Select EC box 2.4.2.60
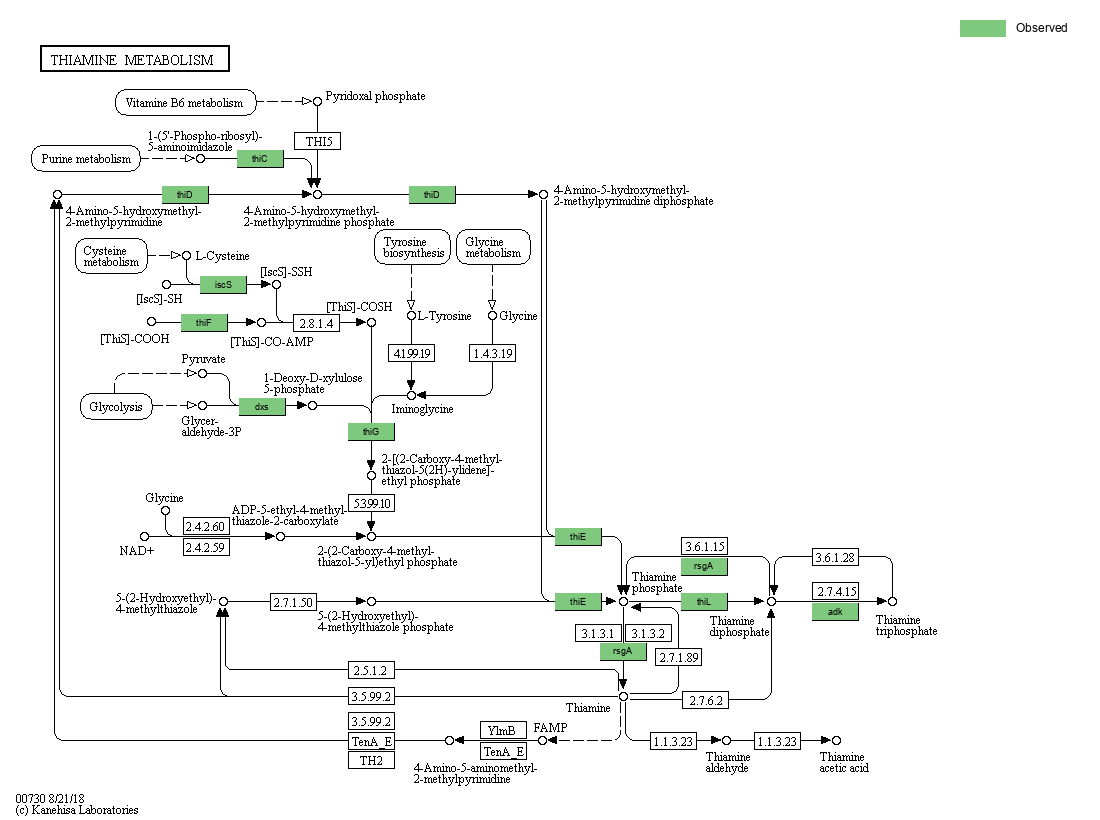 (x=206, y=526)
